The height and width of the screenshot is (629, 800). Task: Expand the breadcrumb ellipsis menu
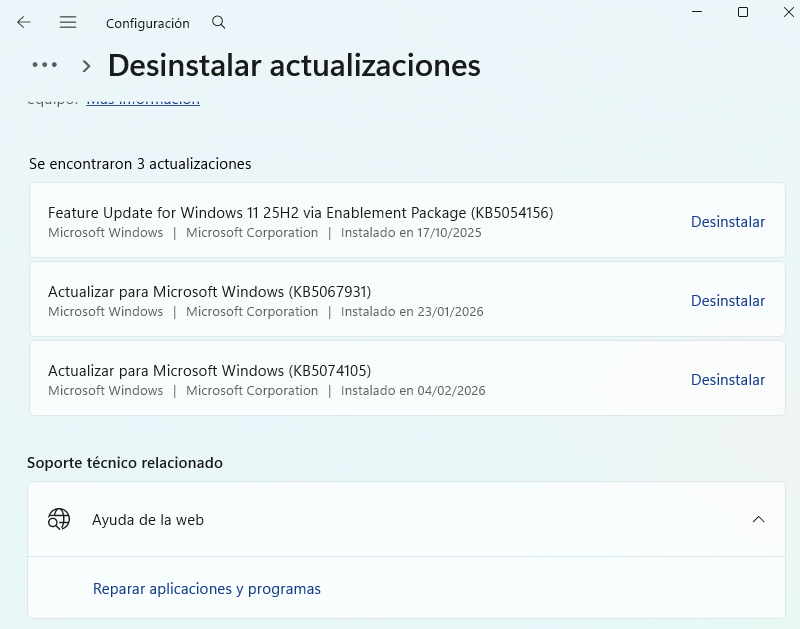(44, 66)
